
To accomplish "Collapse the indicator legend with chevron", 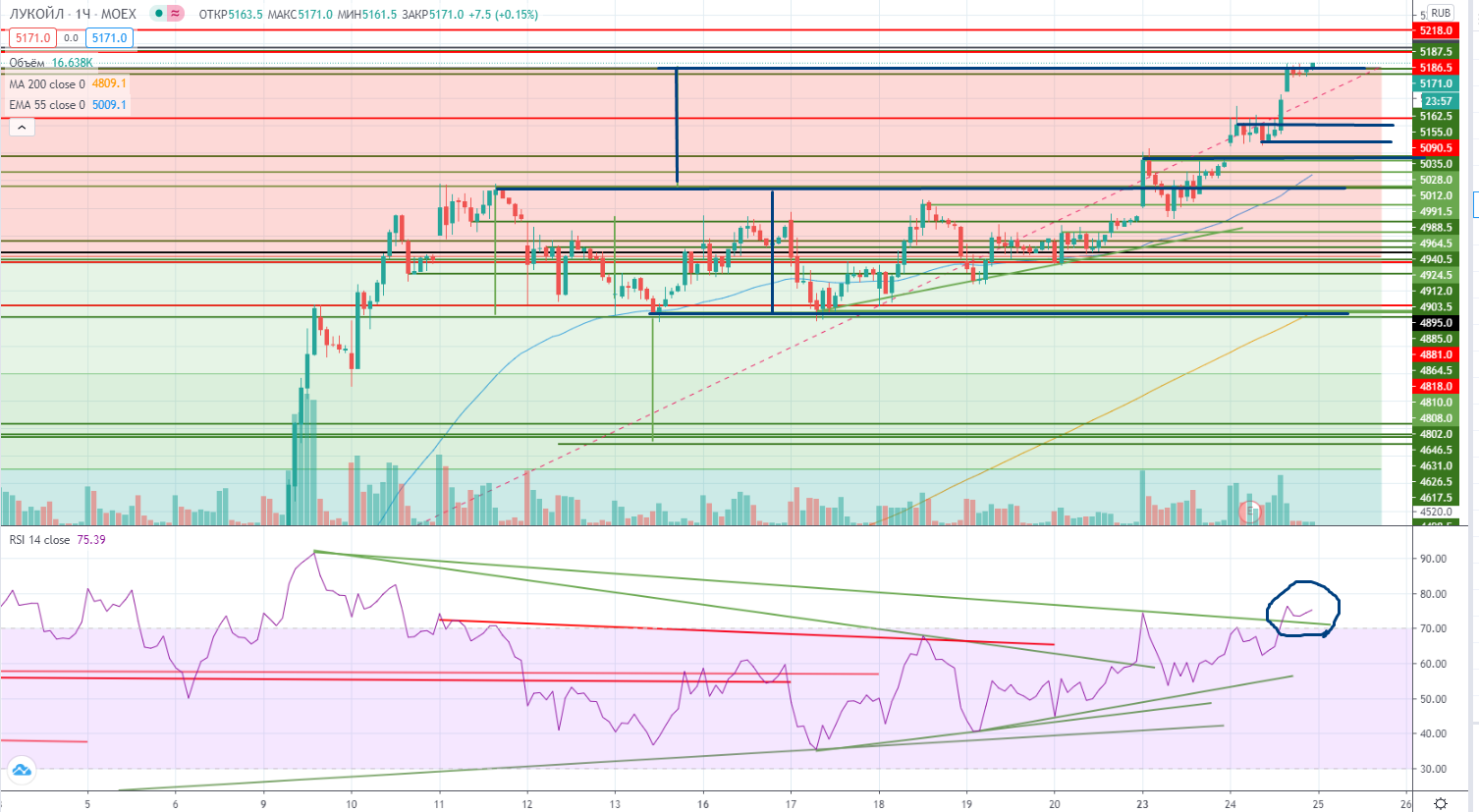I will point(21,127).
